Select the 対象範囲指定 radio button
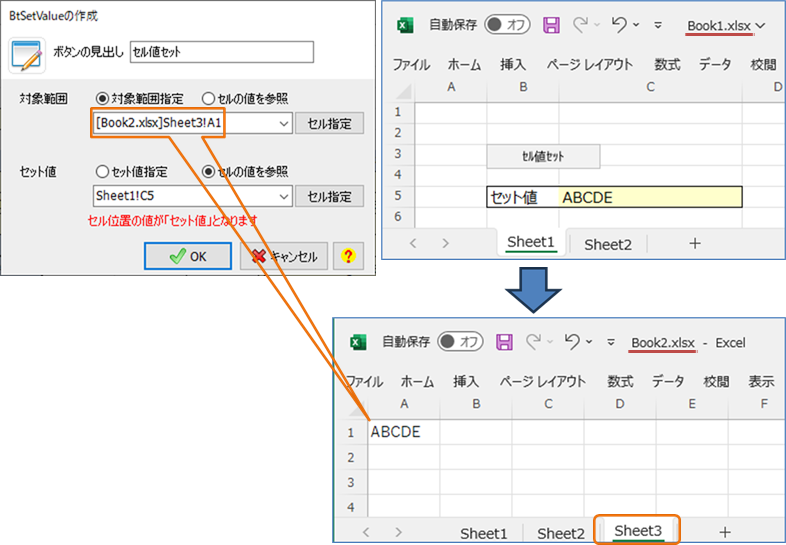This screenshot has width=786, height=545. (102, 99)
